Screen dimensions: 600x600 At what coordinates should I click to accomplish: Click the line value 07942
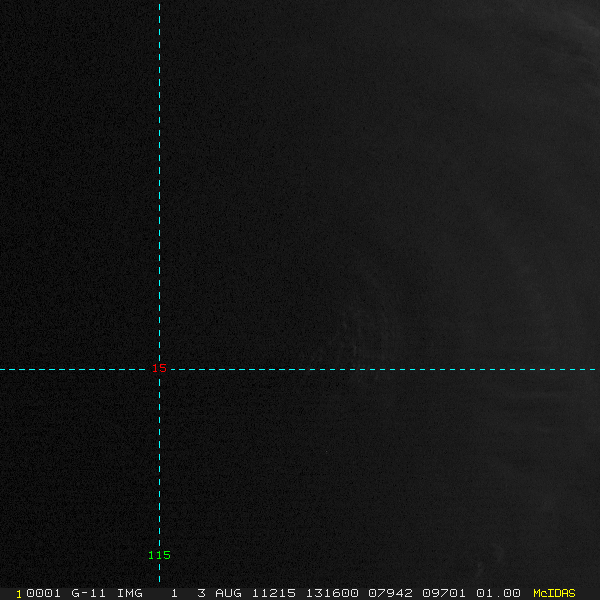[390, 593]
